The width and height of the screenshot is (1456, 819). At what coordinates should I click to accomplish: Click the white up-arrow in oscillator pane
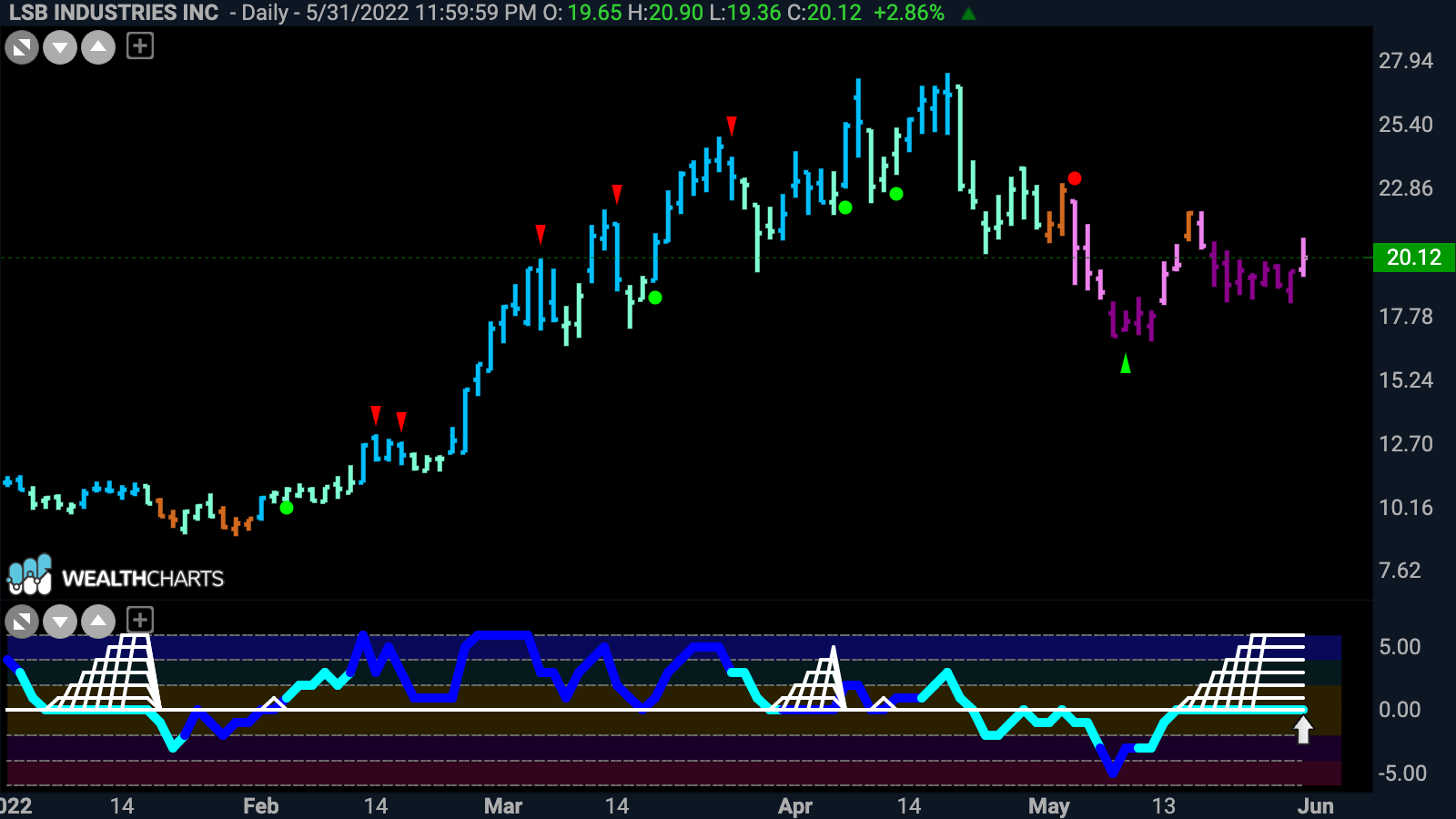click(x=1304, y=730)
